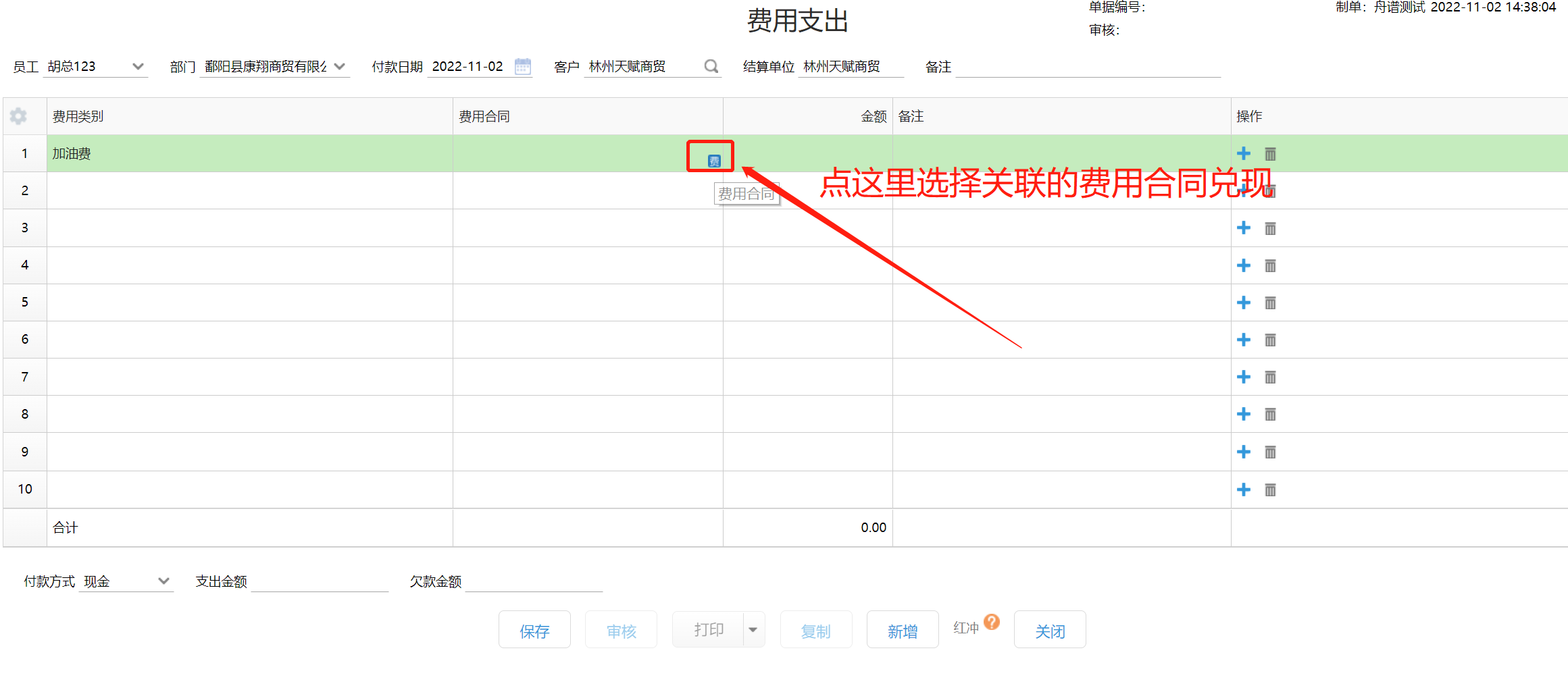1568x686 pixels.
Task: Focus the header 备注 remarks field
Action: (x=1088, y=66)
